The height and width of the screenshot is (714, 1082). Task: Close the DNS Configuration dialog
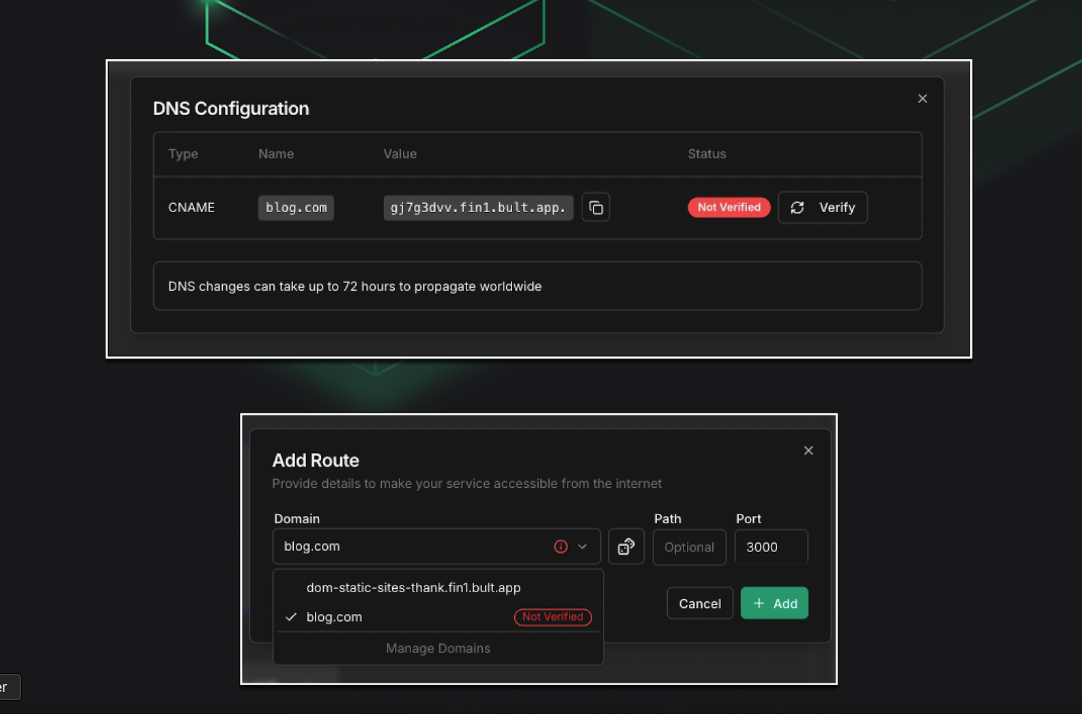click(922, 99)
